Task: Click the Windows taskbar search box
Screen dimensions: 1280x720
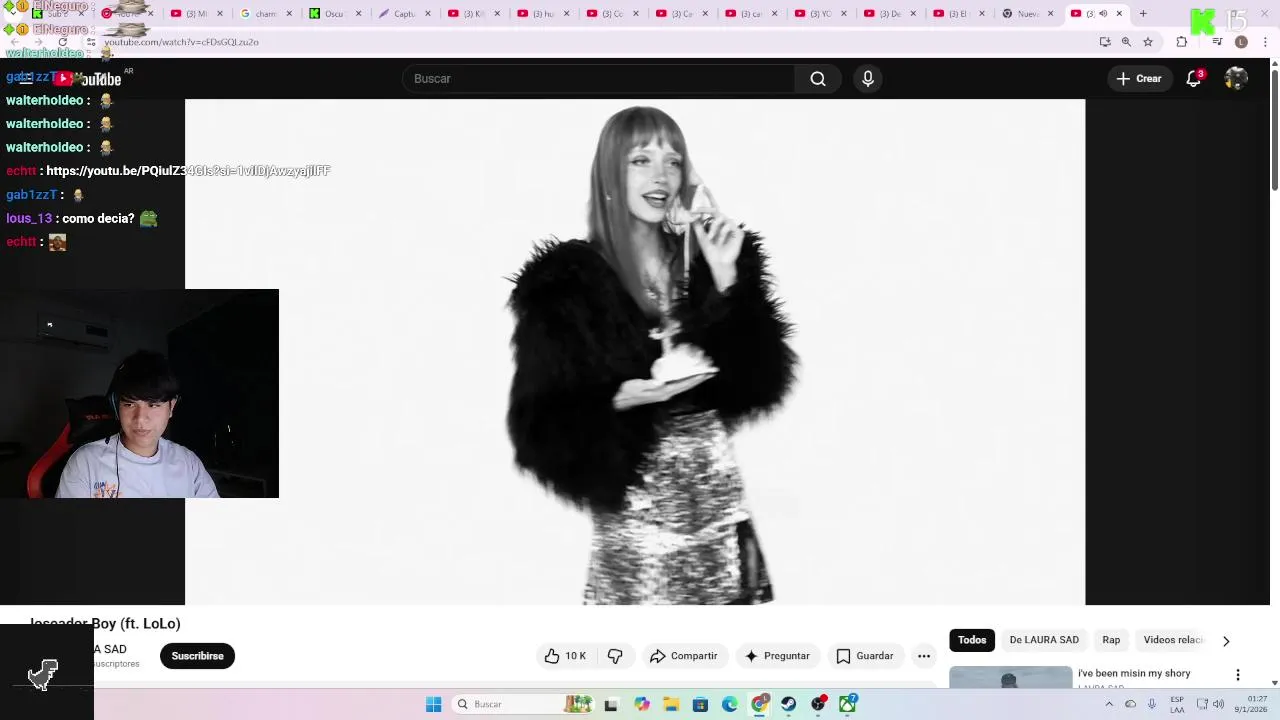Action: pos(522,704)
